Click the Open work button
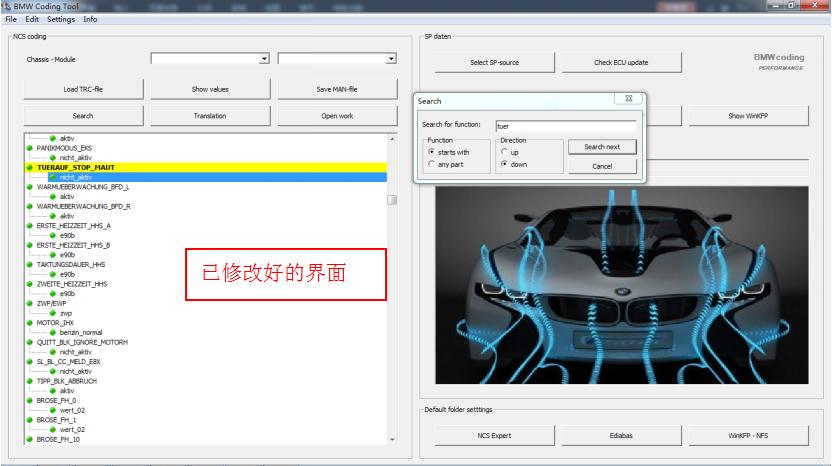Viewport: 832px width, 466px height. point(337,116)
